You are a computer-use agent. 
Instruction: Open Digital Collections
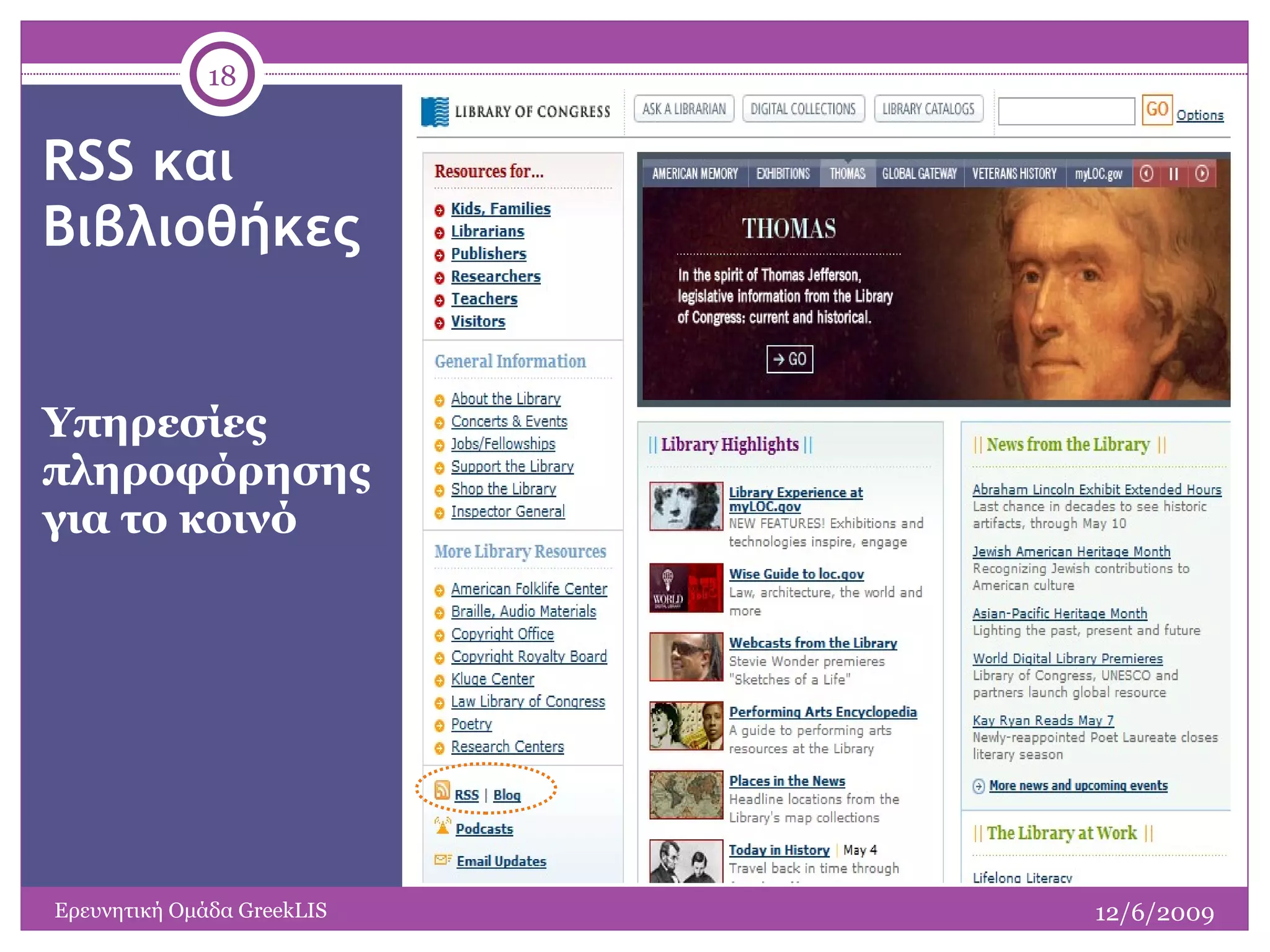(803, 109)
